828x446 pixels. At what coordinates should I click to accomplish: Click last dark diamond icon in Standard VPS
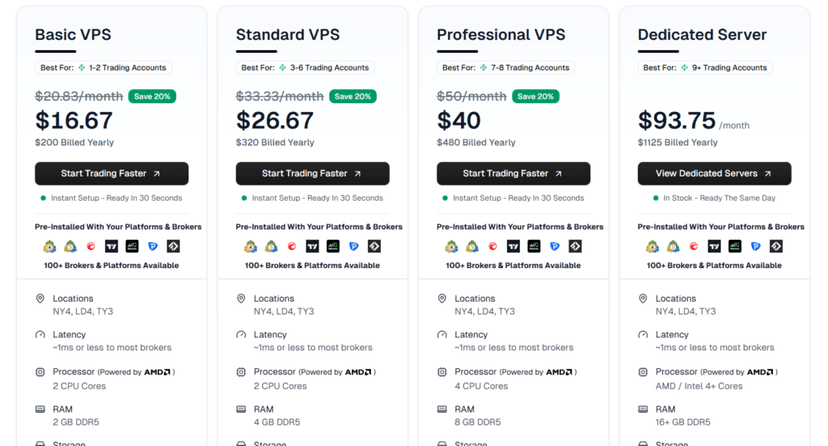click(374, 246)
